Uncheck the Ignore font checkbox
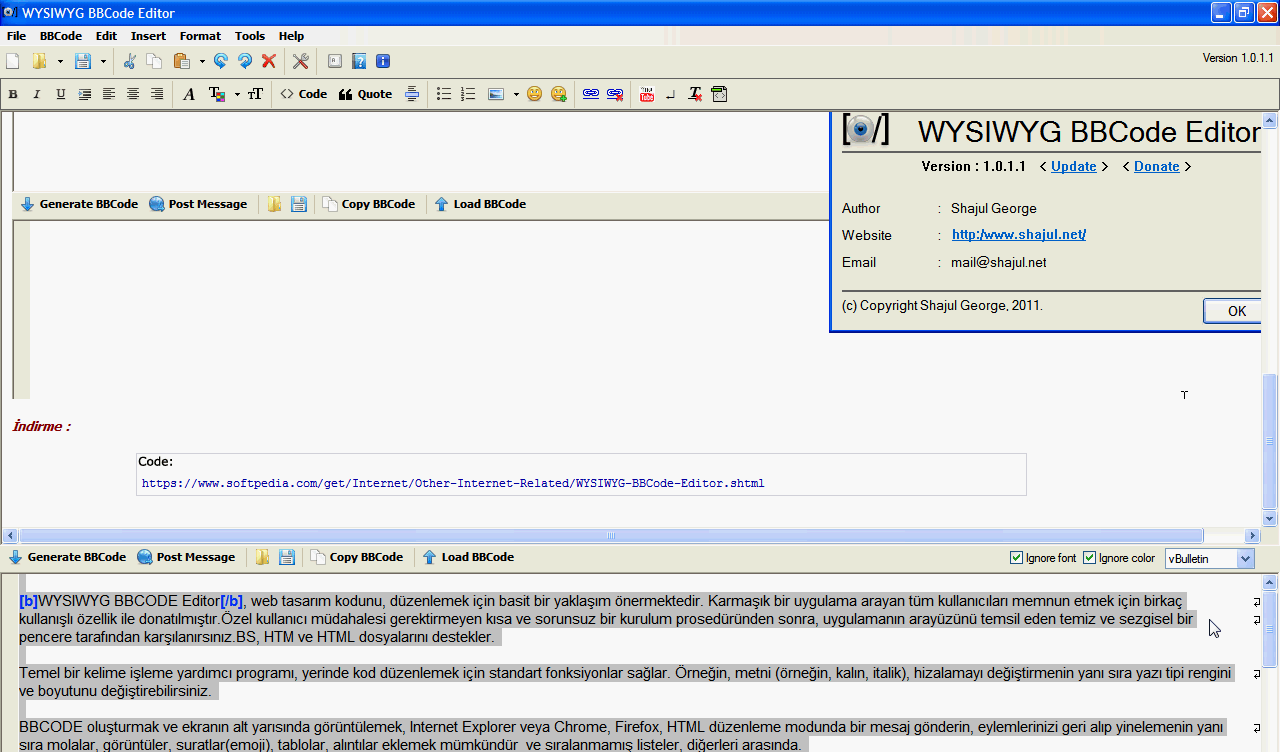 [1017, 558]
